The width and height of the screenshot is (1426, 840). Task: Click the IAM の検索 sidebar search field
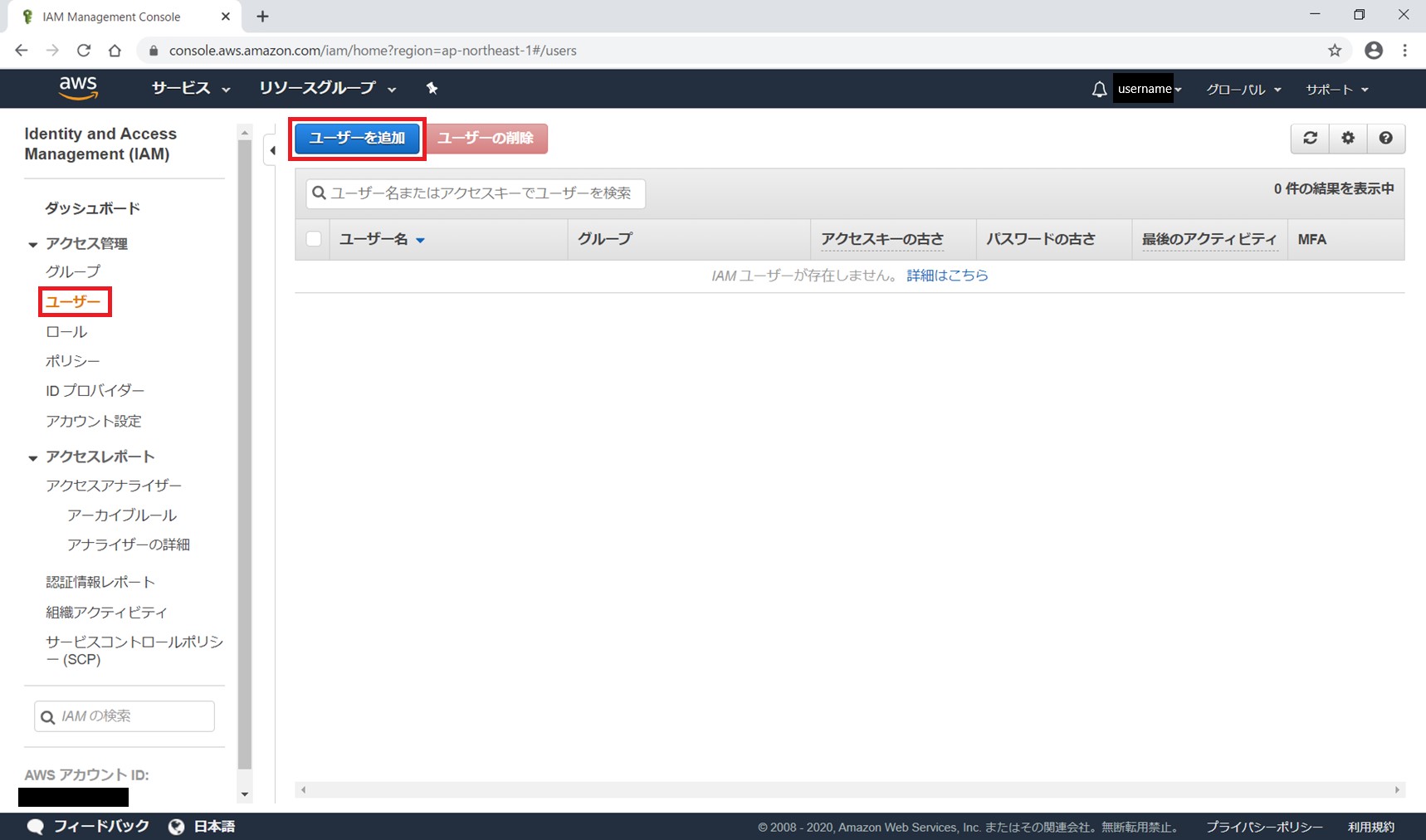pyautogui.click(x=125, y=716)
